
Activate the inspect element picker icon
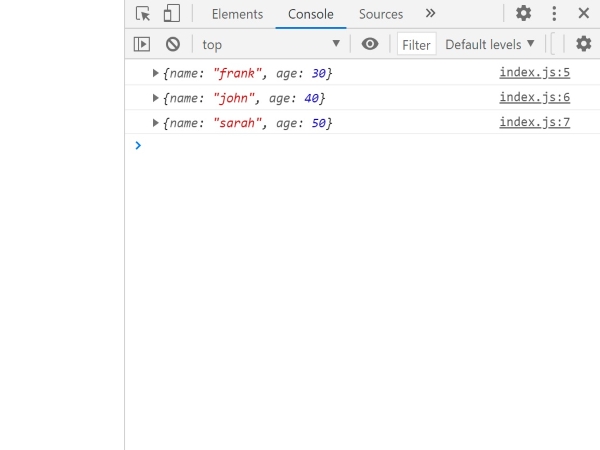(143, 14)
